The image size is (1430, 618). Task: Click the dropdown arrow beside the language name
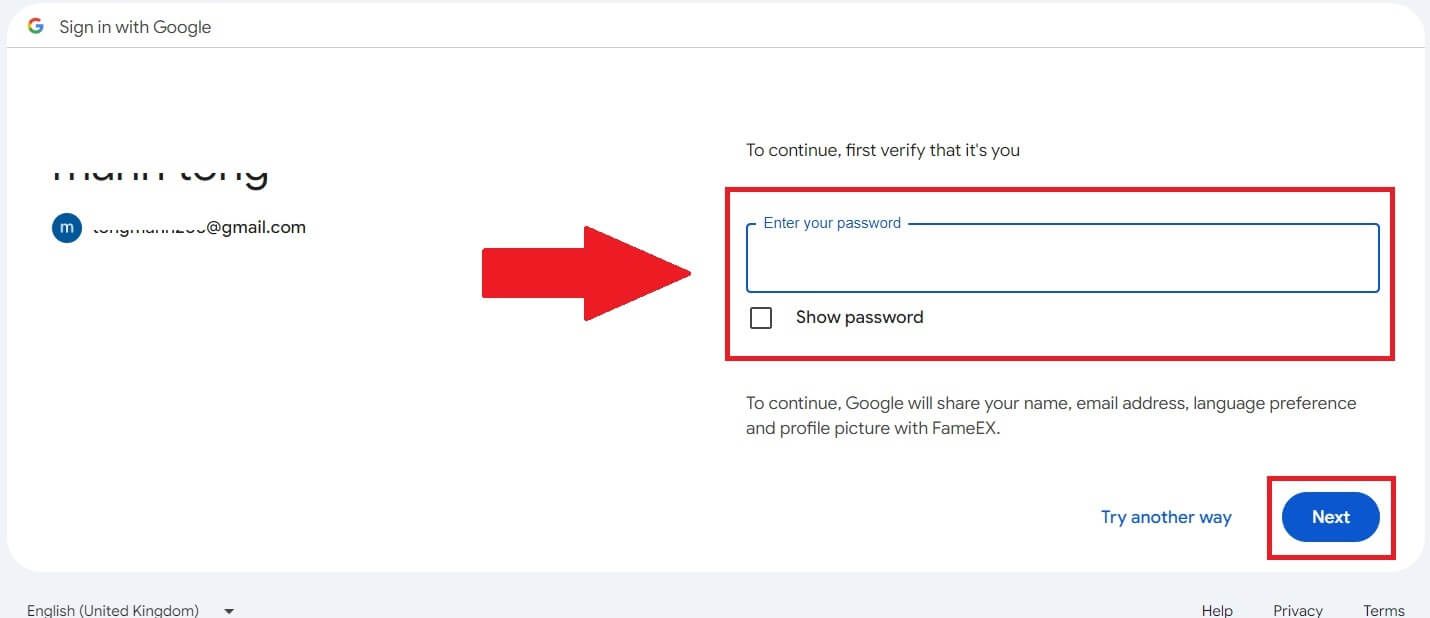coord(228,609)
